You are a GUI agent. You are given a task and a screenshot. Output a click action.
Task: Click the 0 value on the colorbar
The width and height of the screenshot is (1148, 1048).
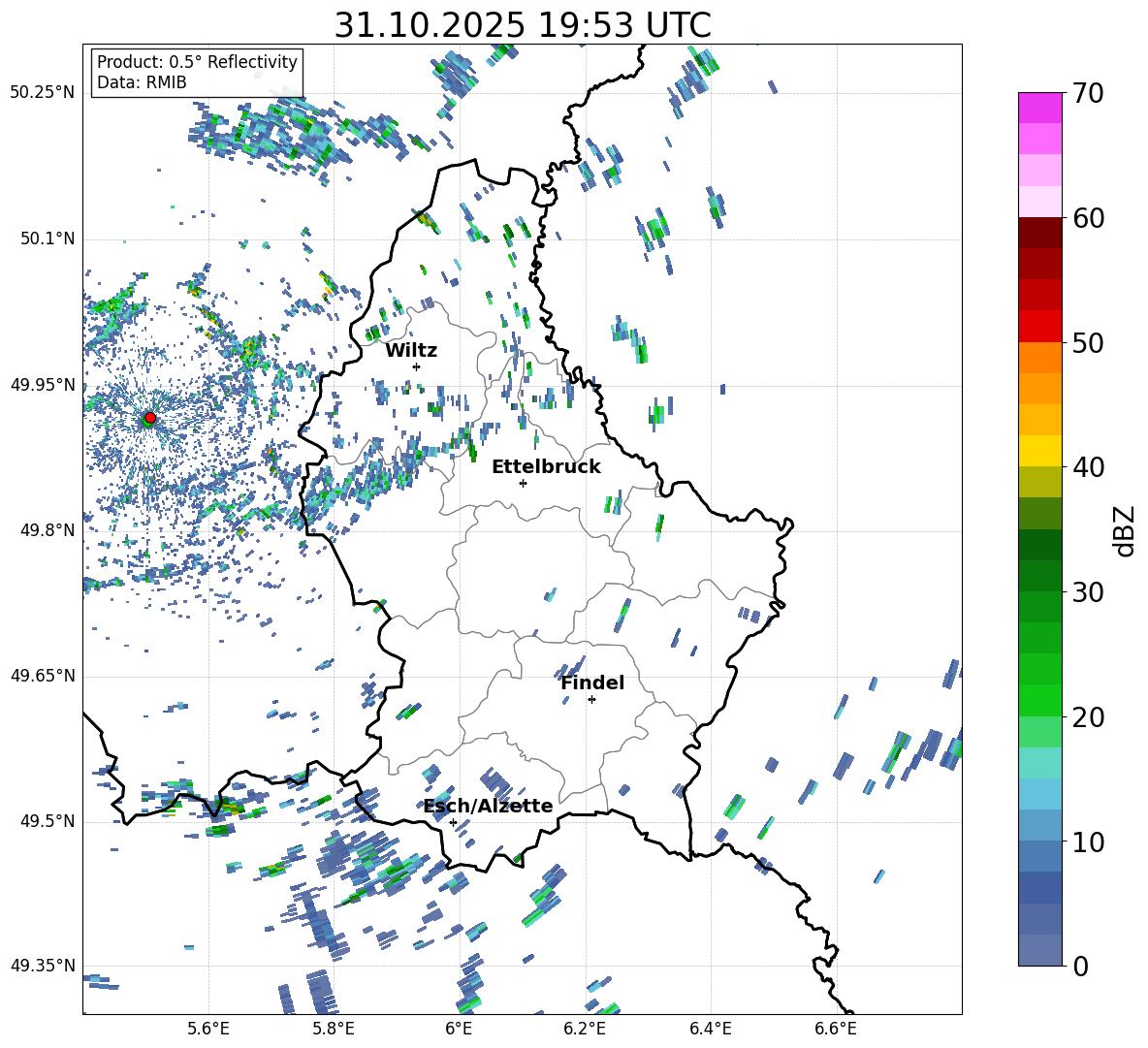pyautogui.click(x=1080, y=966)
